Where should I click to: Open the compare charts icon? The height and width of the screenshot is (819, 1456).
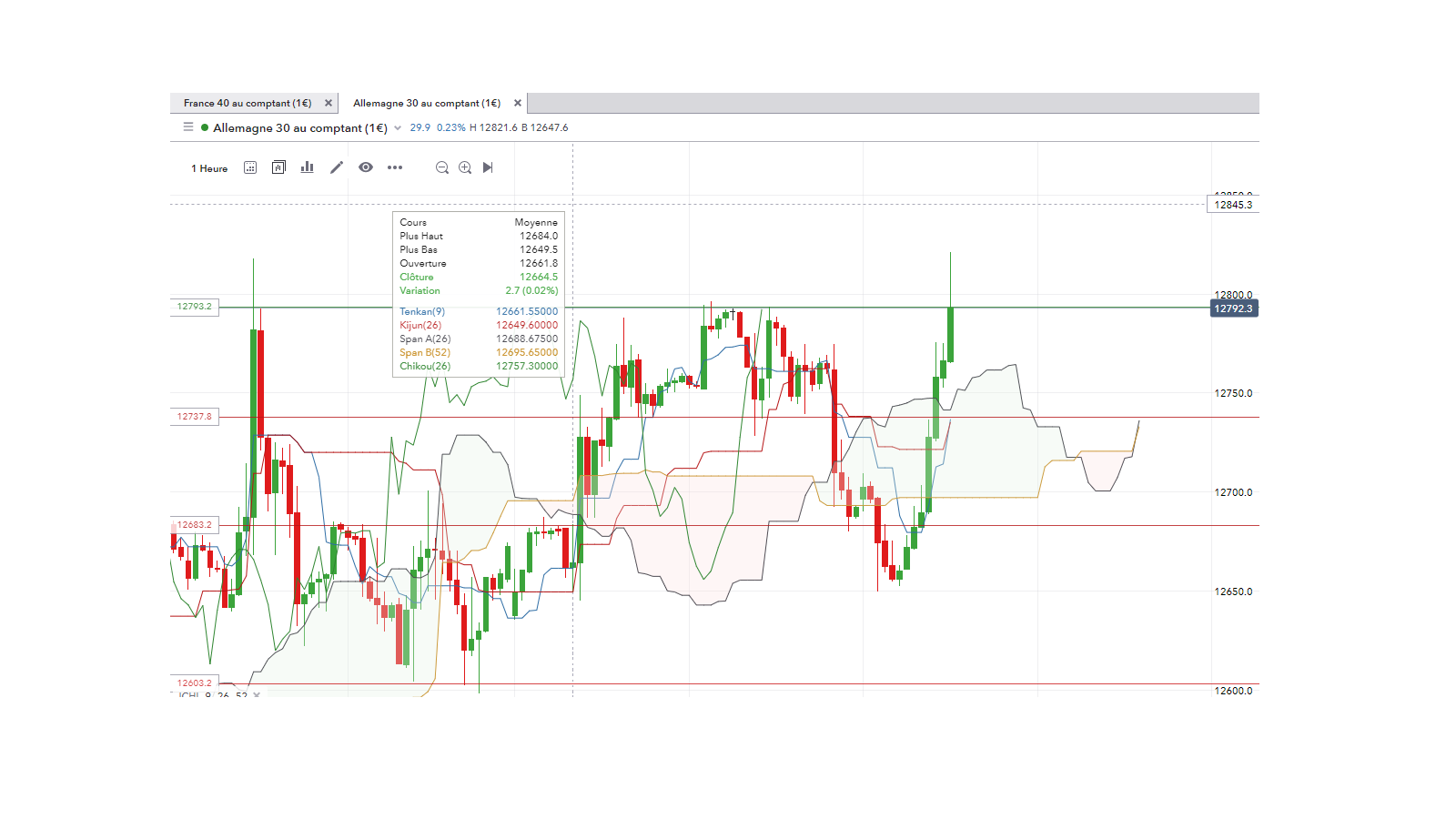pyautogui.click(x=278, y=167)
